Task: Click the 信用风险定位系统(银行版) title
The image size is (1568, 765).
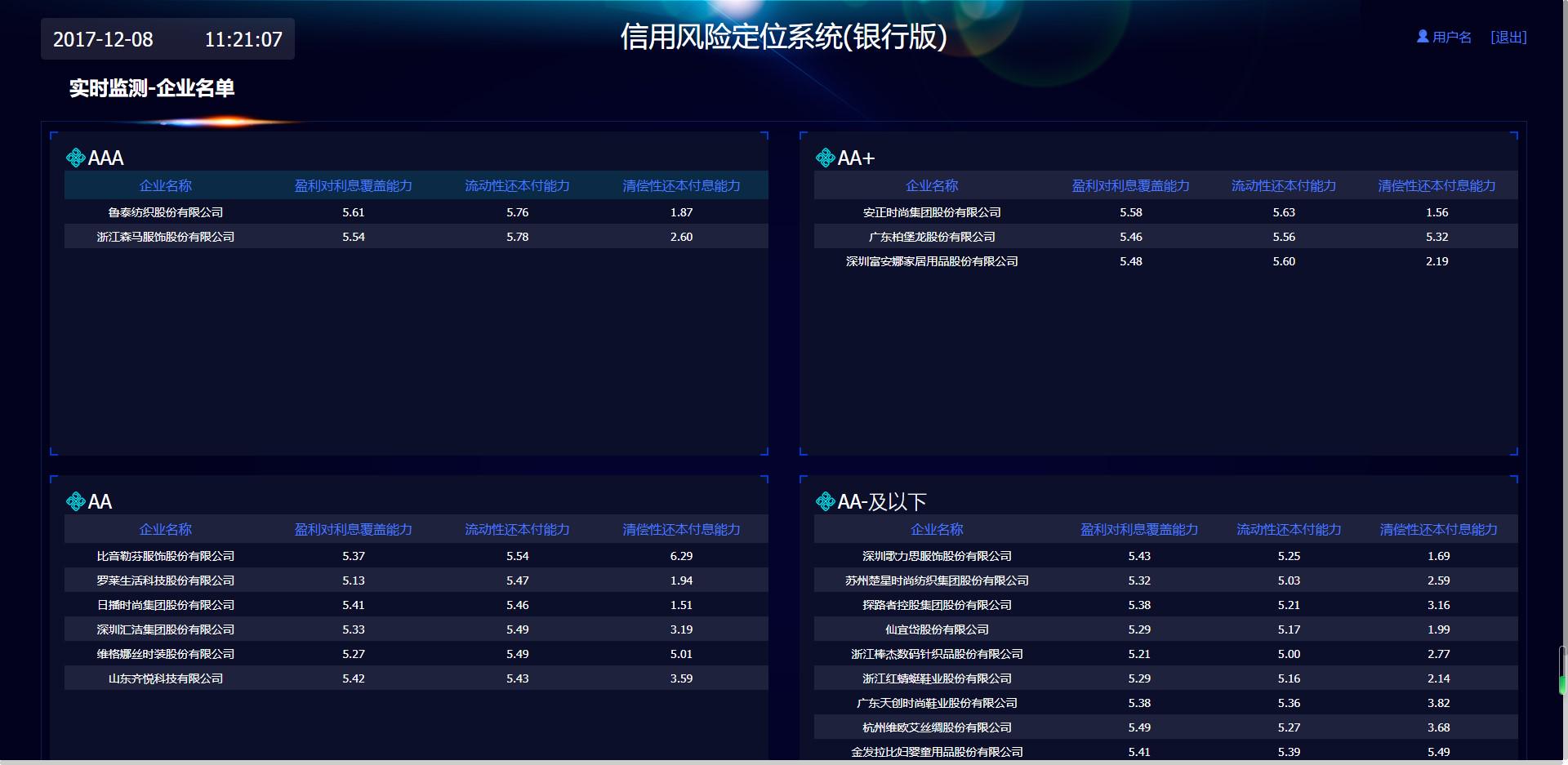Action: pos(784,37)
